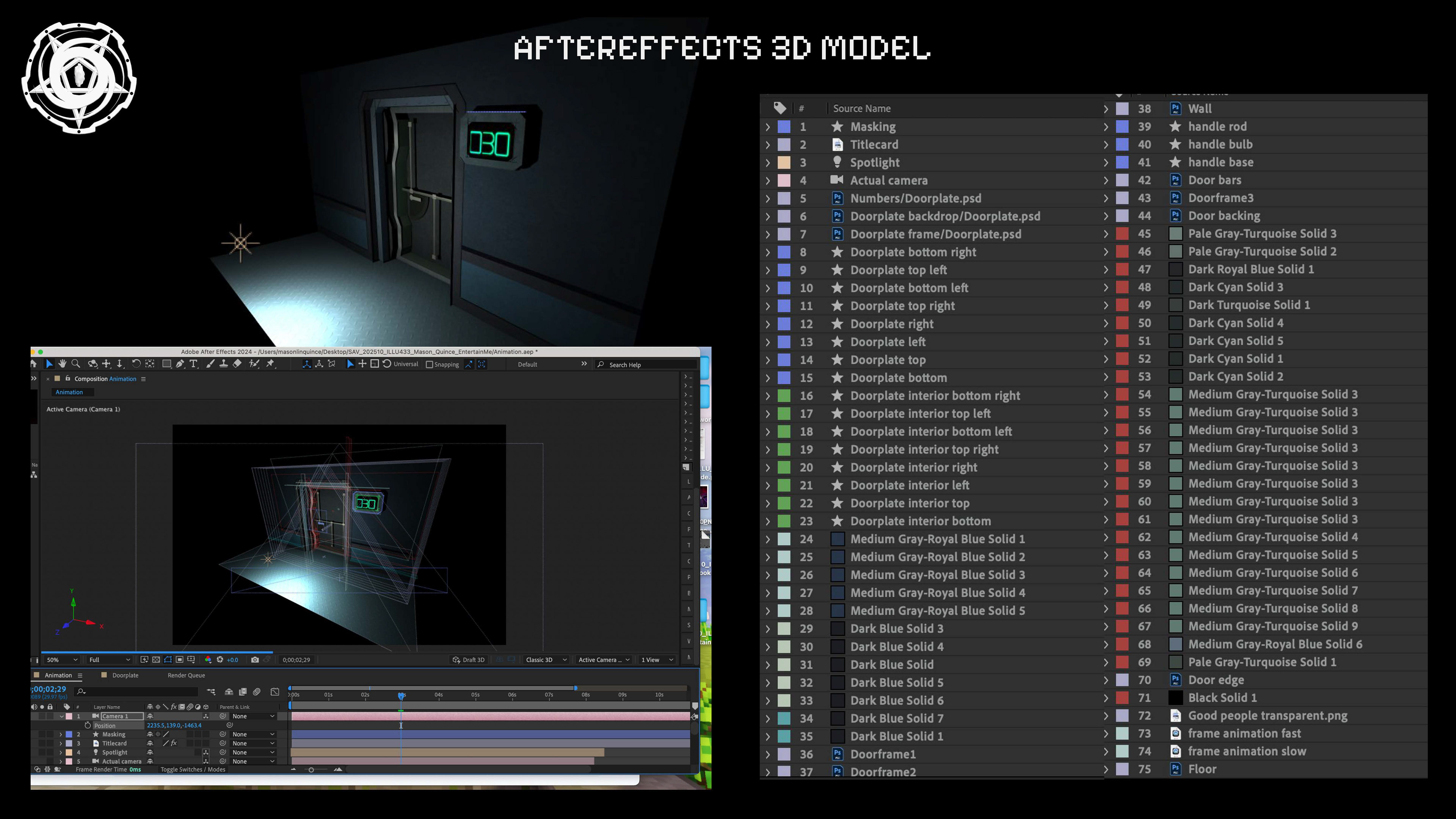1456x819 pixels.
Task: Click Toggle Switches / Modes button
Action: pyautogui.click(x=193, y=769)
